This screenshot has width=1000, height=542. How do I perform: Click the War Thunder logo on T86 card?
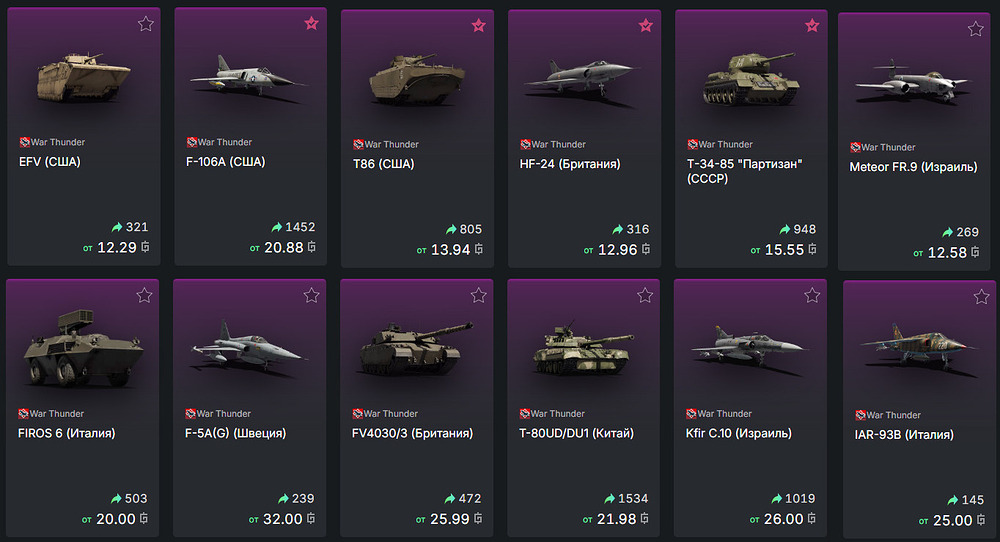358,145
